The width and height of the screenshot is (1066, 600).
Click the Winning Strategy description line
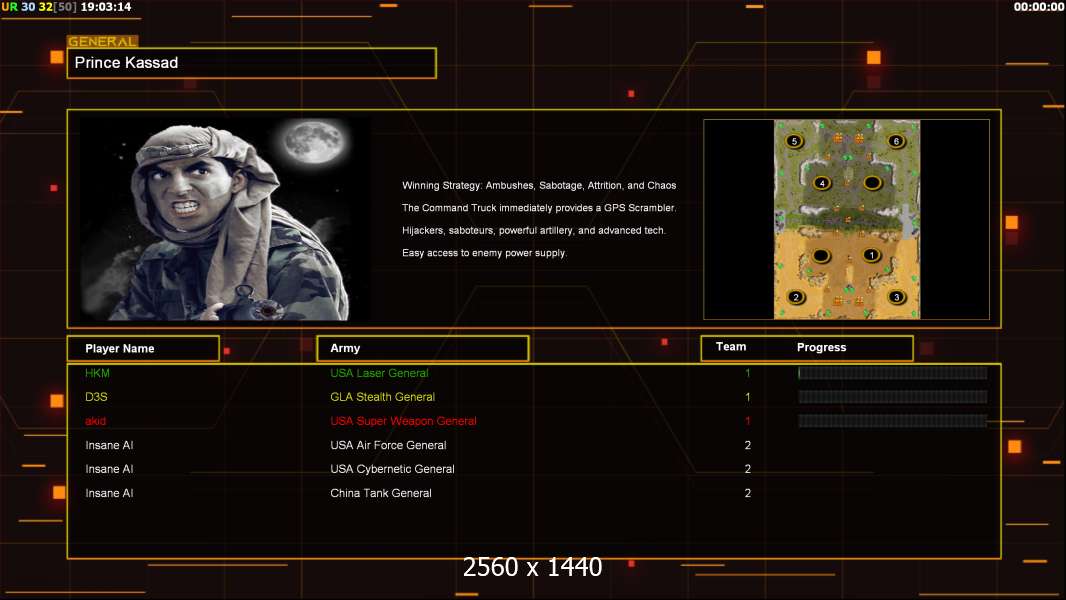[538, 186]
